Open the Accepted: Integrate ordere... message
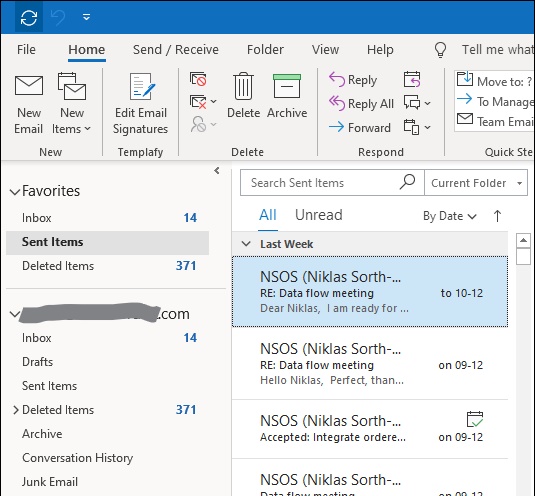This screenshot has width=535, height=496. coord(370,429)
